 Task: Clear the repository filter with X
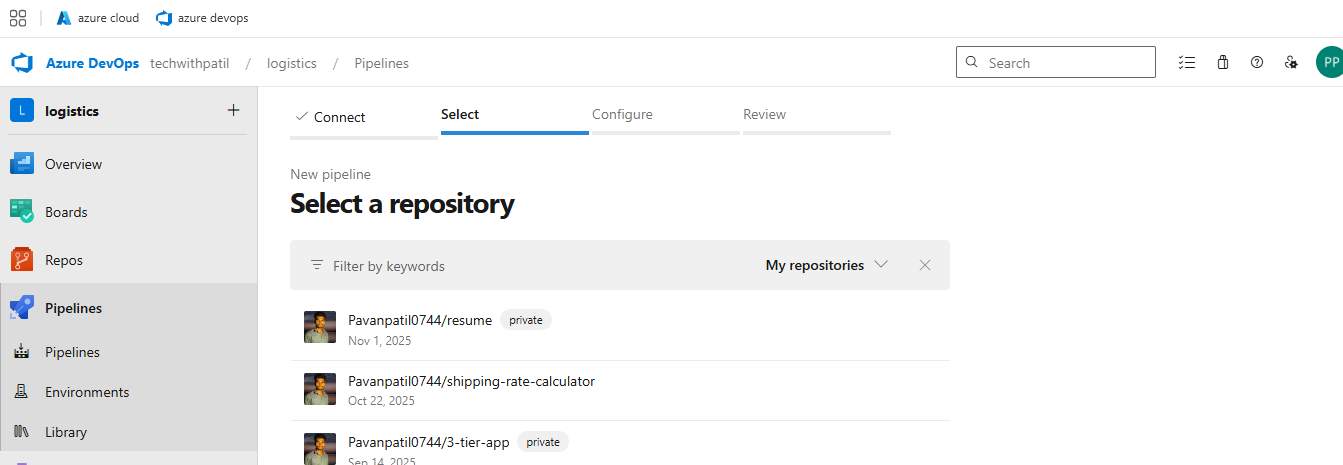pos(925,265)
